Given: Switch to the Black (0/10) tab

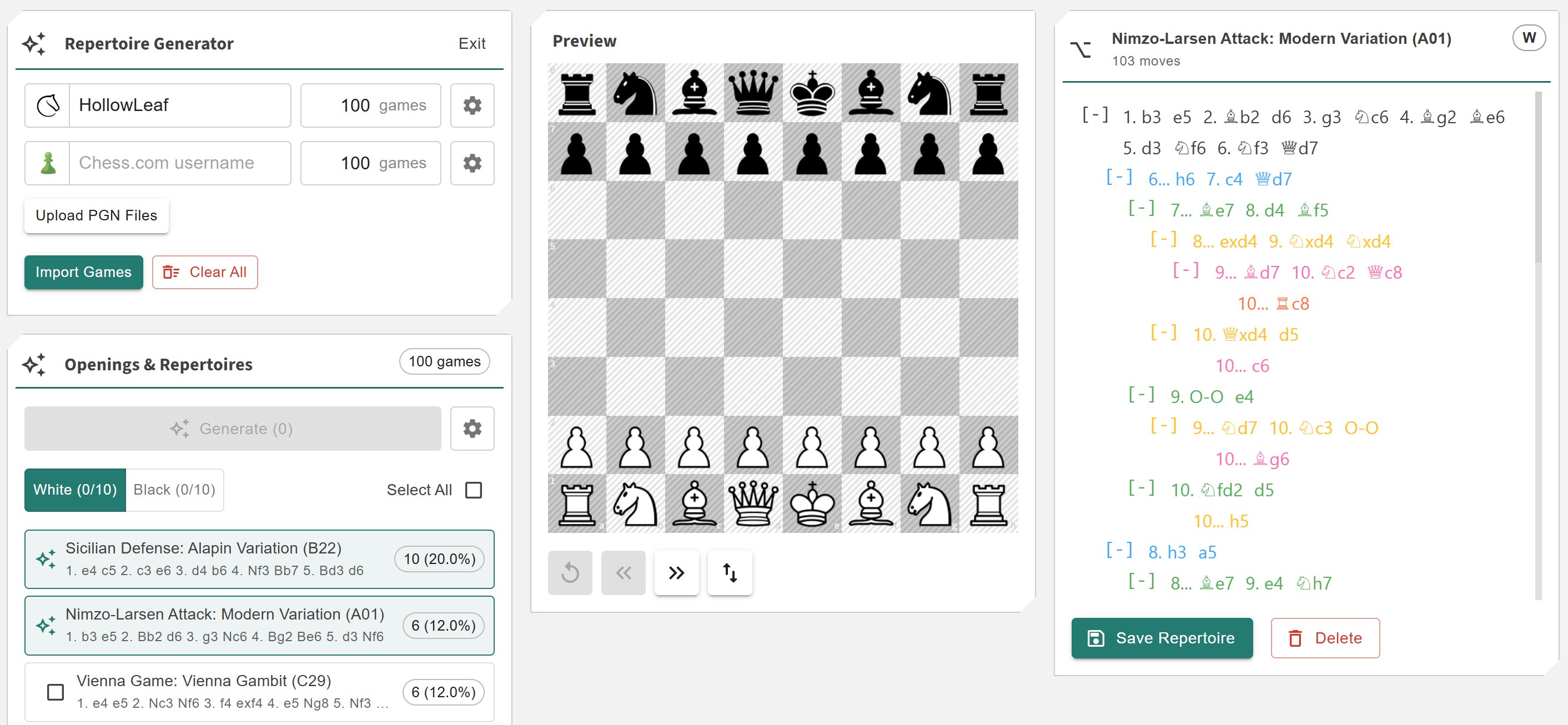Looking at the screenshot, I should click(174, 490).
